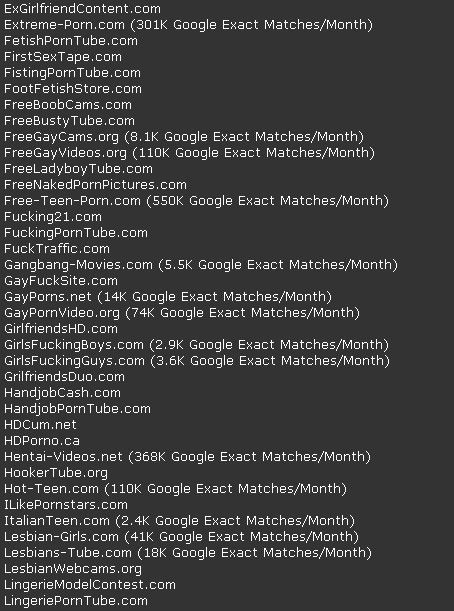
Task: Click the HDPorno.ca entry
Action: pyautogui.click(x=42, y=440)
